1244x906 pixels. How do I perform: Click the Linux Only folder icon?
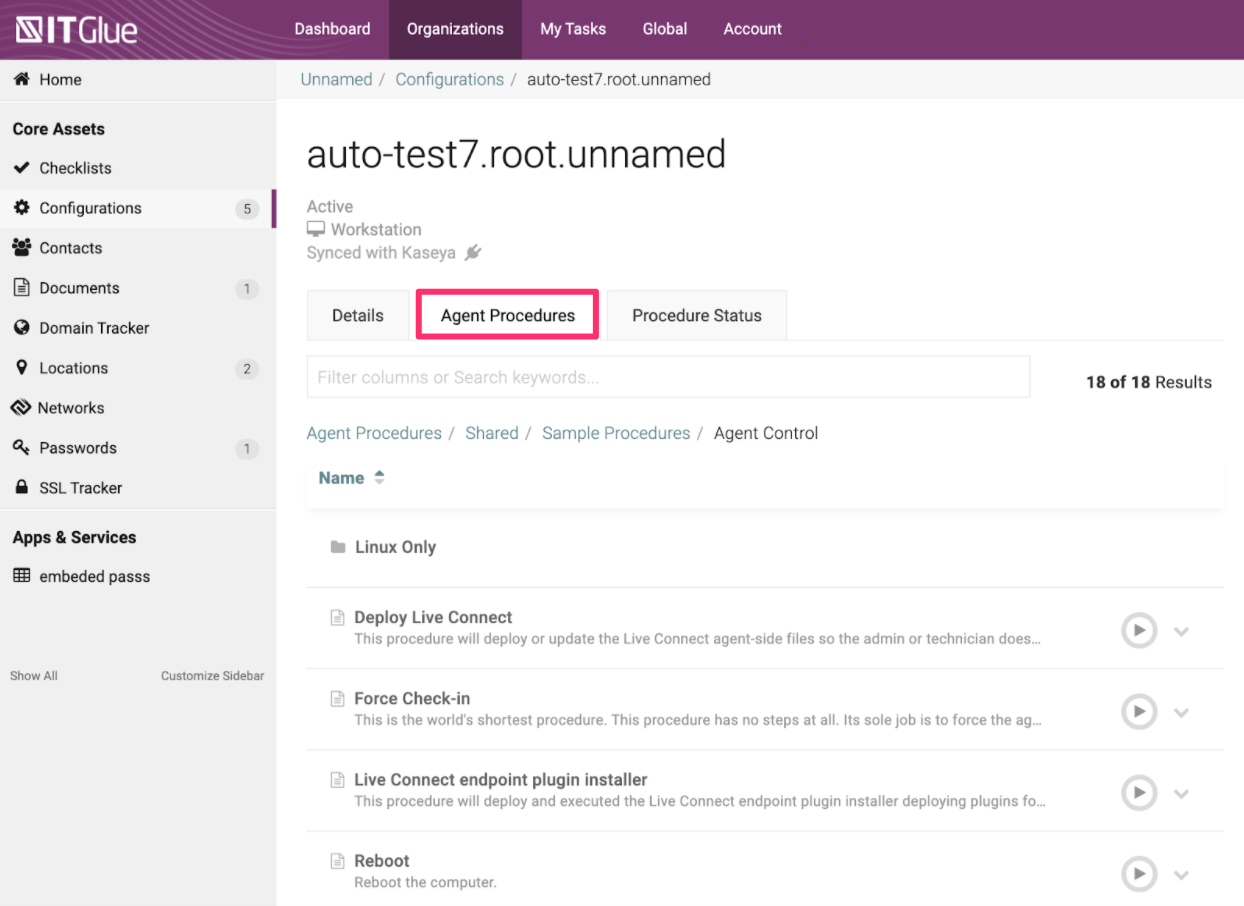pyautogui.click(x=338, y=547)
